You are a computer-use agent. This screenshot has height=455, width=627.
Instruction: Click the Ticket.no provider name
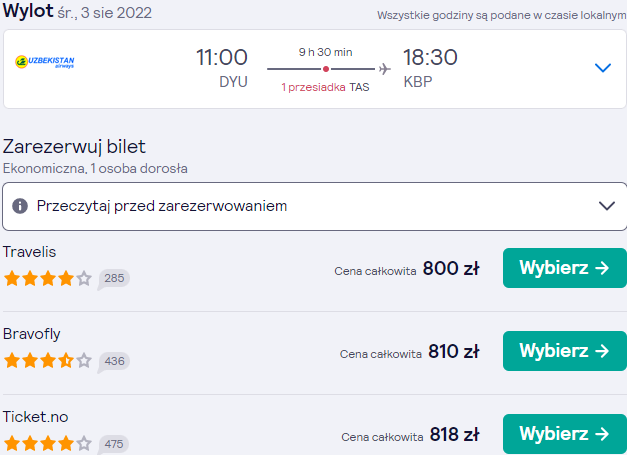[36, 417]
